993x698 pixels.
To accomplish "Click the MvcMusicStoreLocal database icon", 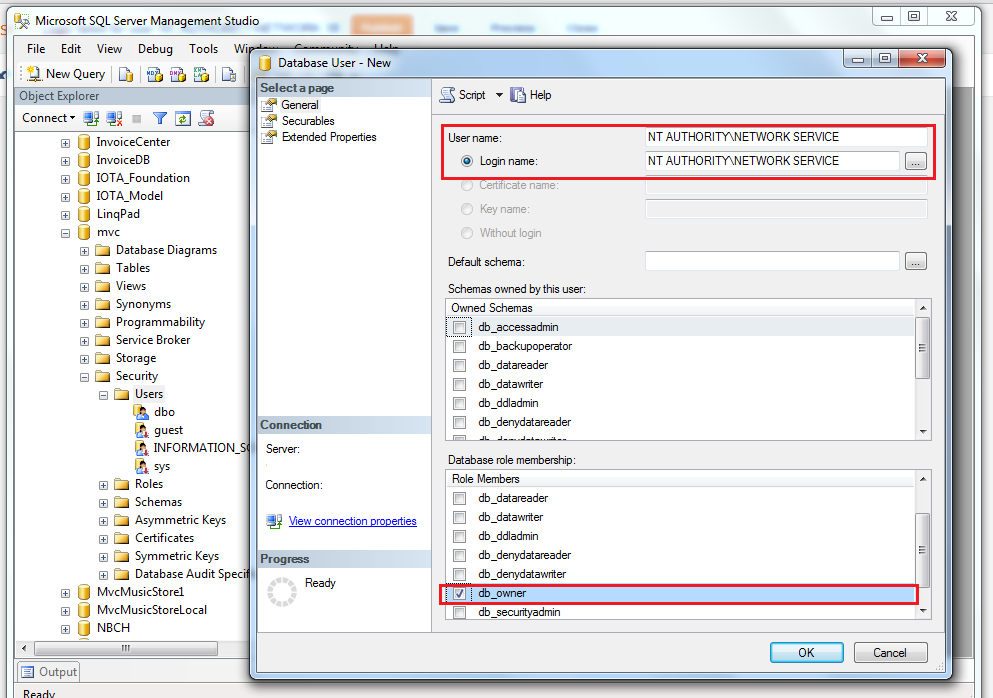I will coord(84,610).
